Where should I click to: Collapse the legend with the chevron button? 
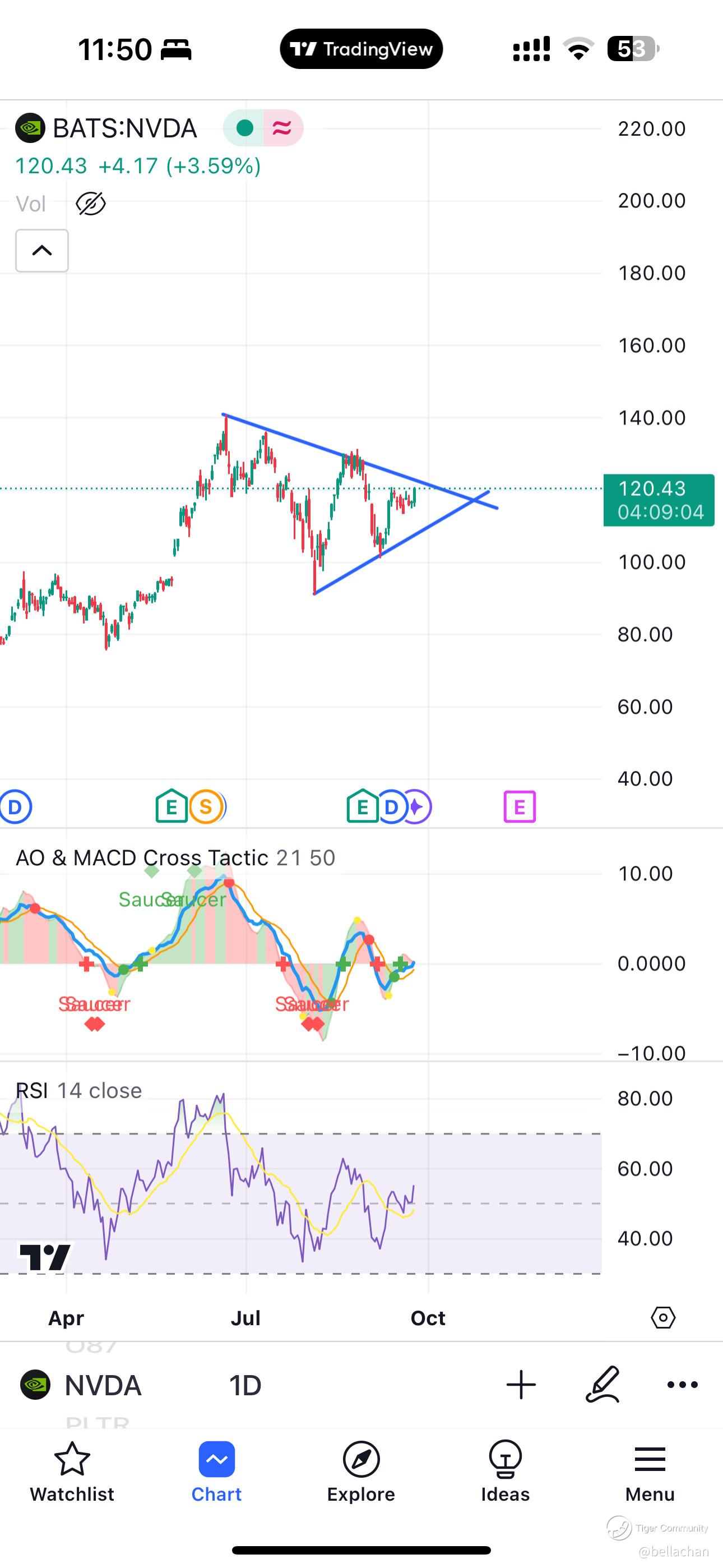coord(42,250)
